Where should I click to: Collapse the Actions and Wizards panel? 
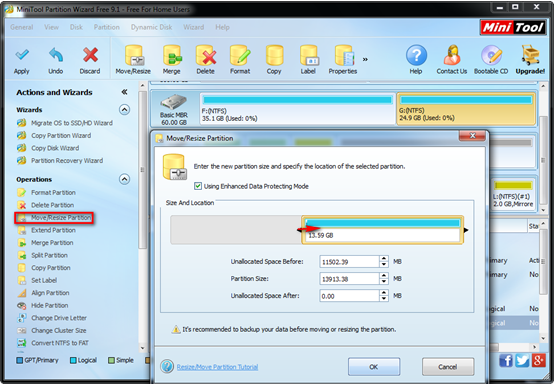coord(124,92)
